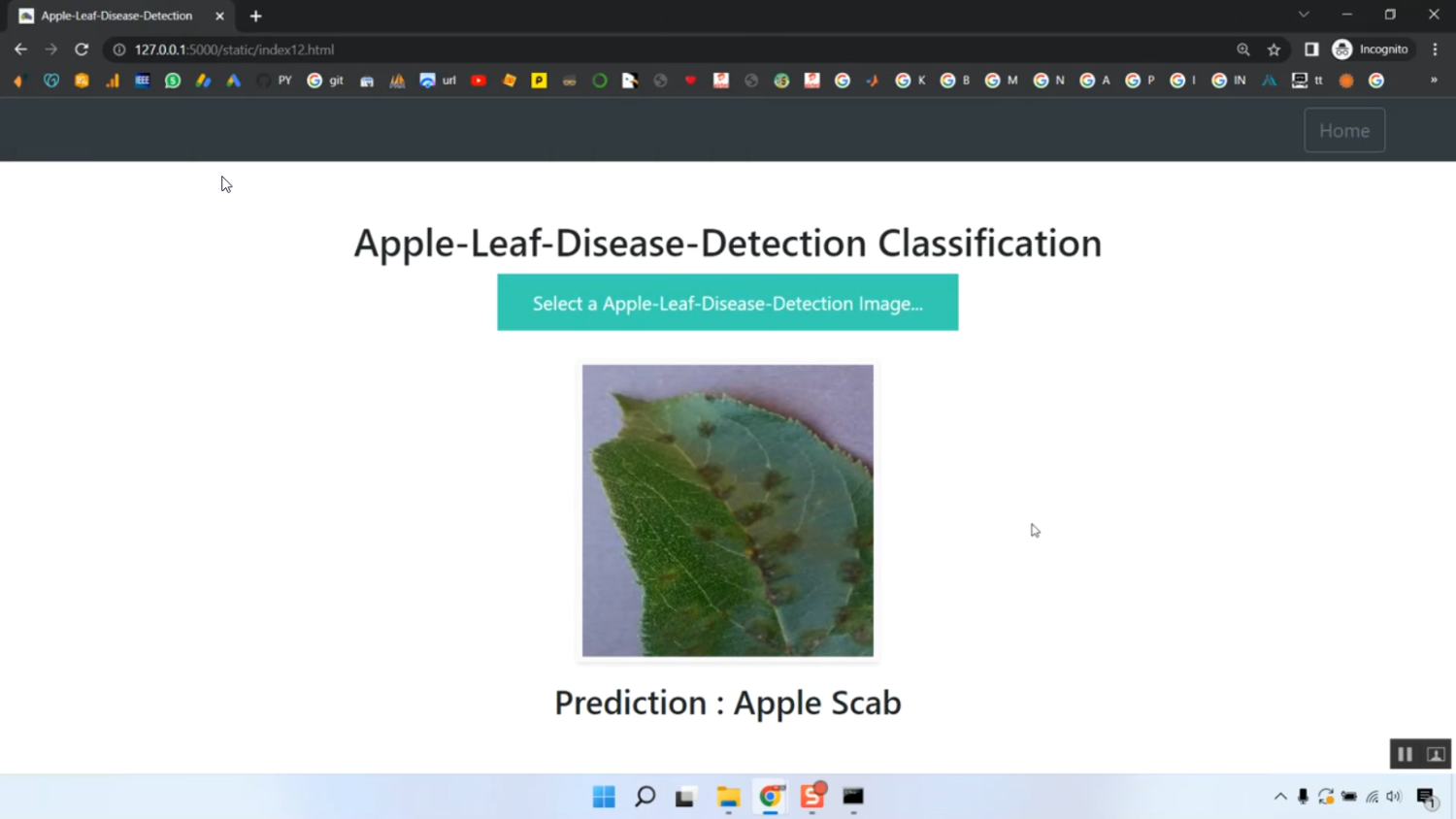Viewport: 1456px width, 819px height.
Task: Open the Google 'K' bookmark
Action: click(910, 81)
